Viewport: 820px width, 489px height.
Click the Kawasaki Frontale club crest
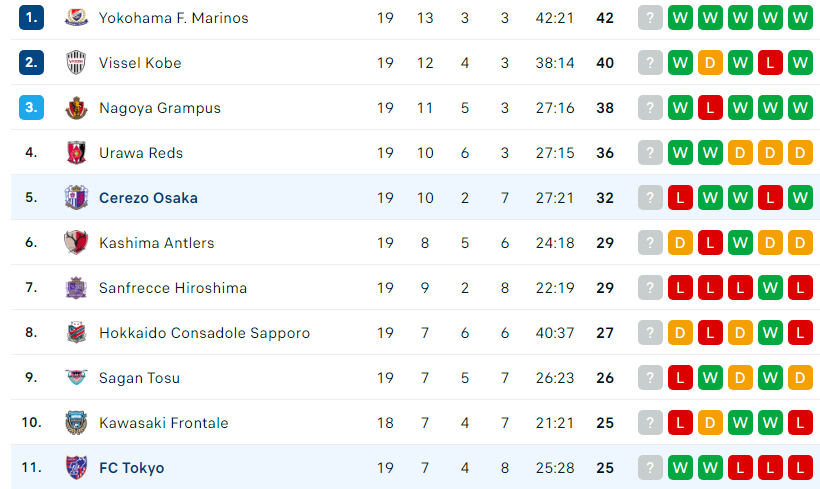click(76, 423)
